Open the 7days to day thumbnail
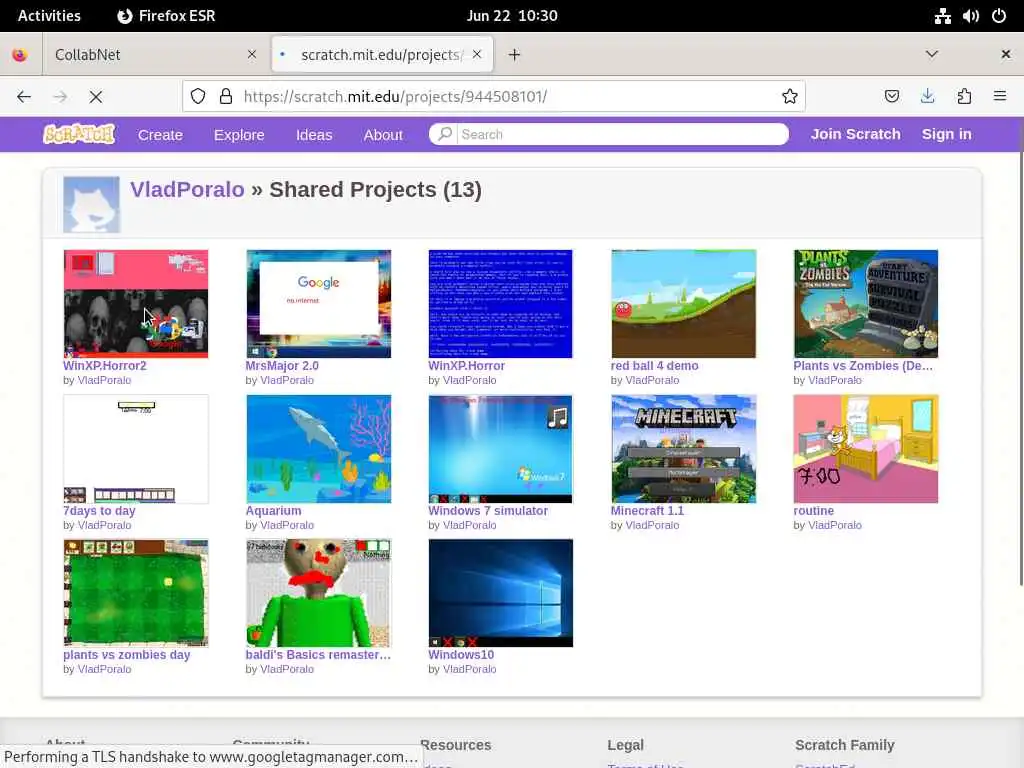The height and width of the screenshot is (768, 1024). tap(136, 449)
